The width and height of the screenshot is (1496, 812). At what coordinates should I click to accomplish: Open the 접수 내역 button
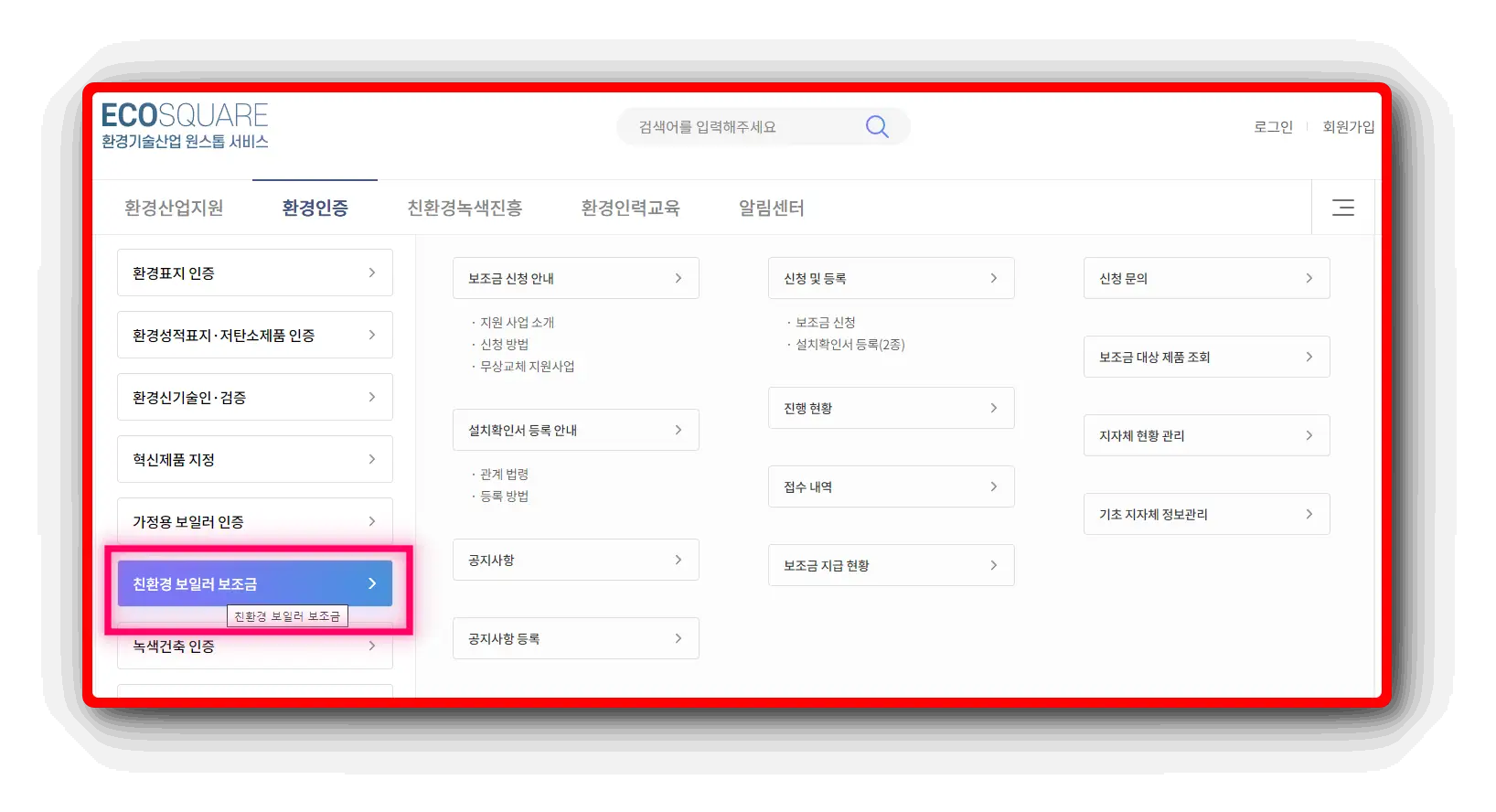892,486
